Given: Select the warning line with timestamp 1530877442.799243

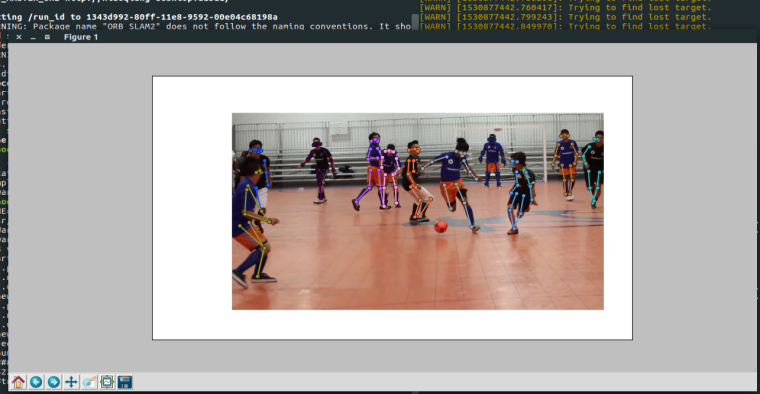Looking at the screenshot, I should [565, 17].
